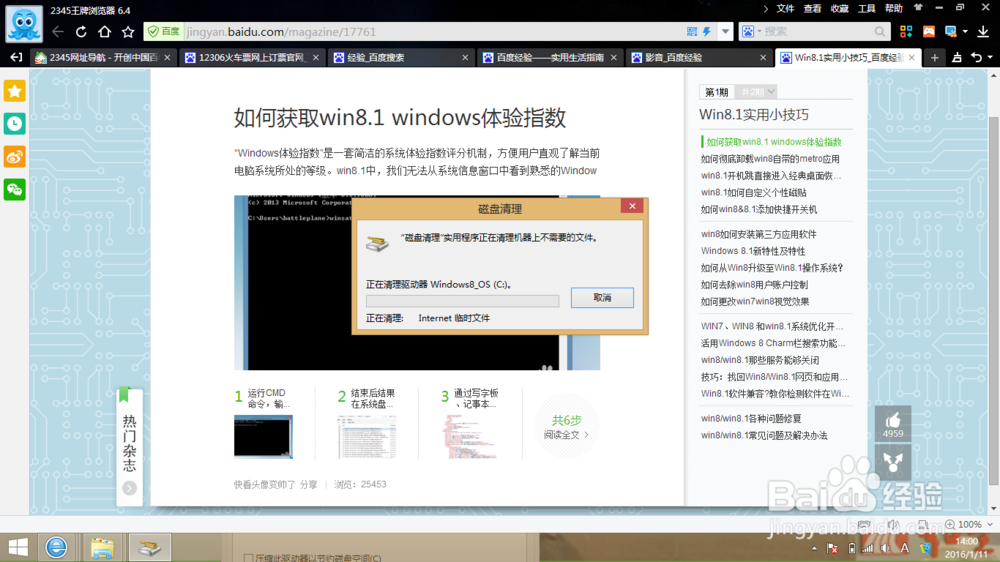1000x562 pixels.
Task: Close the 磁盘清理 dialog
Action: pyautogui.click(x=632, y=206)
